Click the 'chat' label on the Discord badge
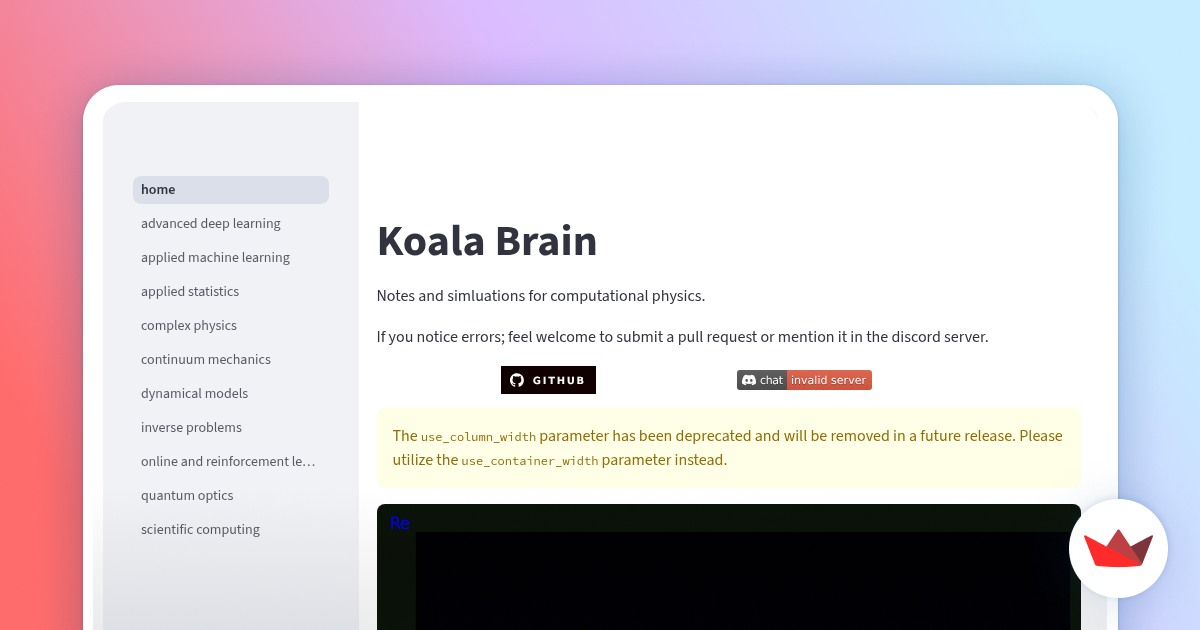The width and height of the screenshot is (1200, 630). tap(770, 380)
